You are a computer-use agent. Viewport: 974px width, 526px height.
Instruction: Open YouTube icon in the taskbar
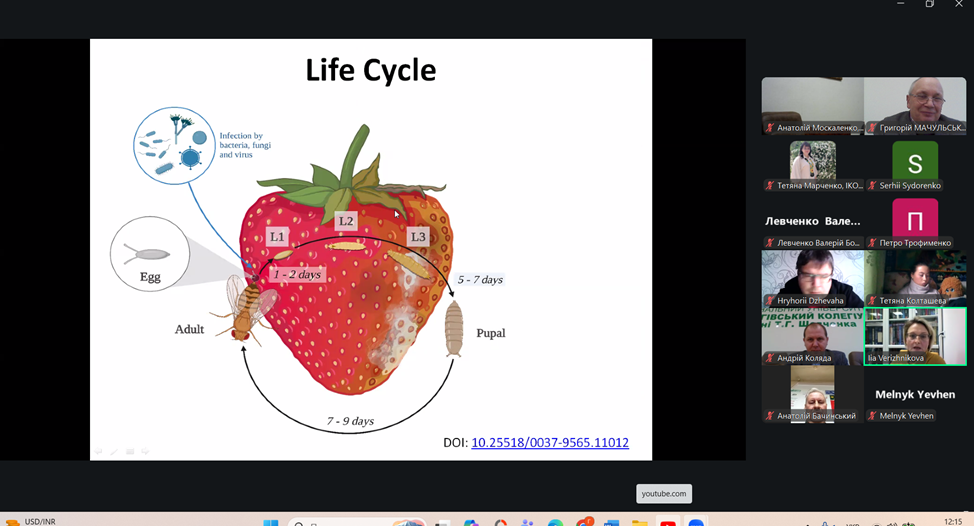pyautogui.click(x=668, y=522)
